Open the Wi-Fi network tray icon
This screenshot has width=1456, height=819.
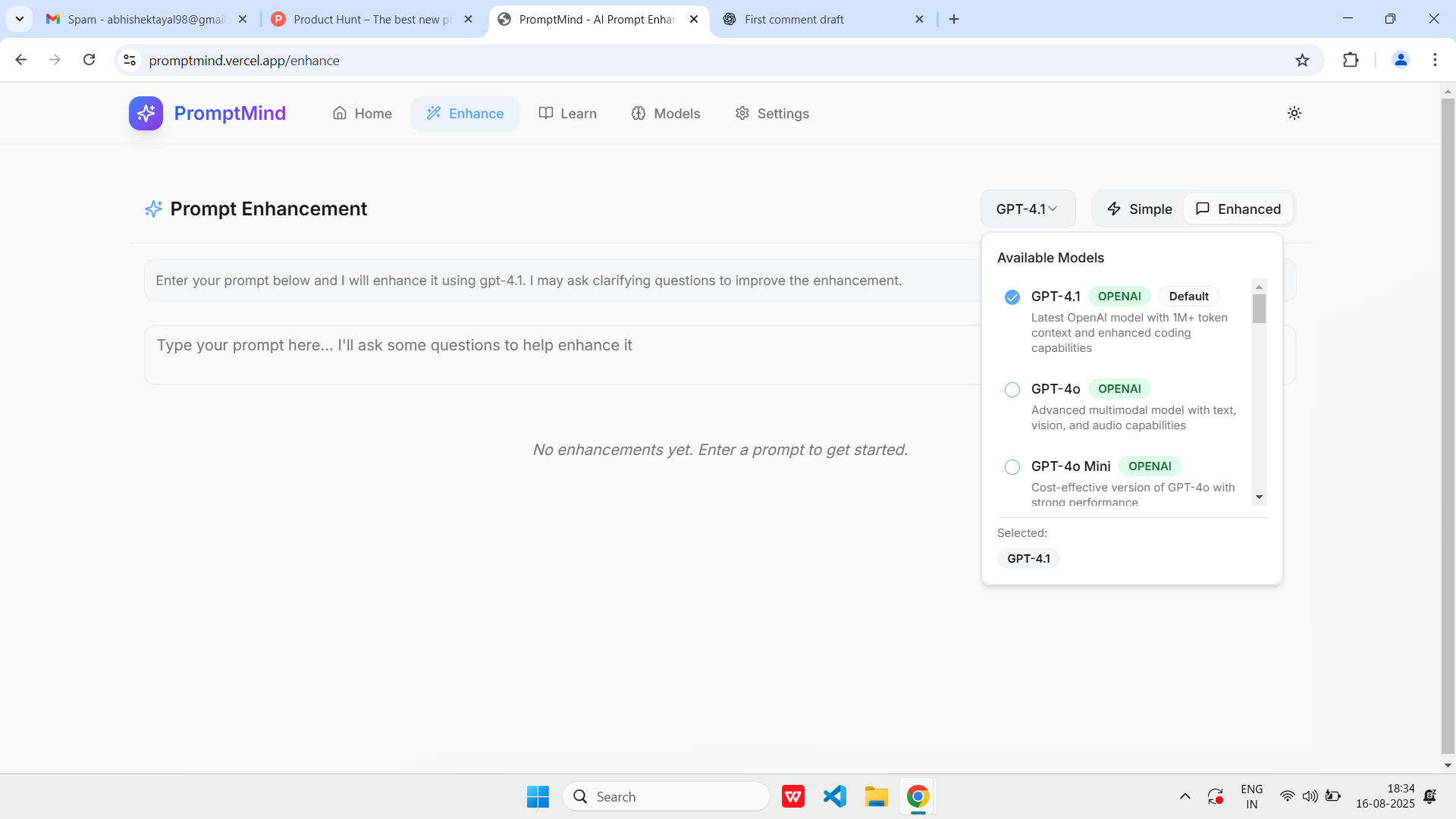coord(1287,796)
